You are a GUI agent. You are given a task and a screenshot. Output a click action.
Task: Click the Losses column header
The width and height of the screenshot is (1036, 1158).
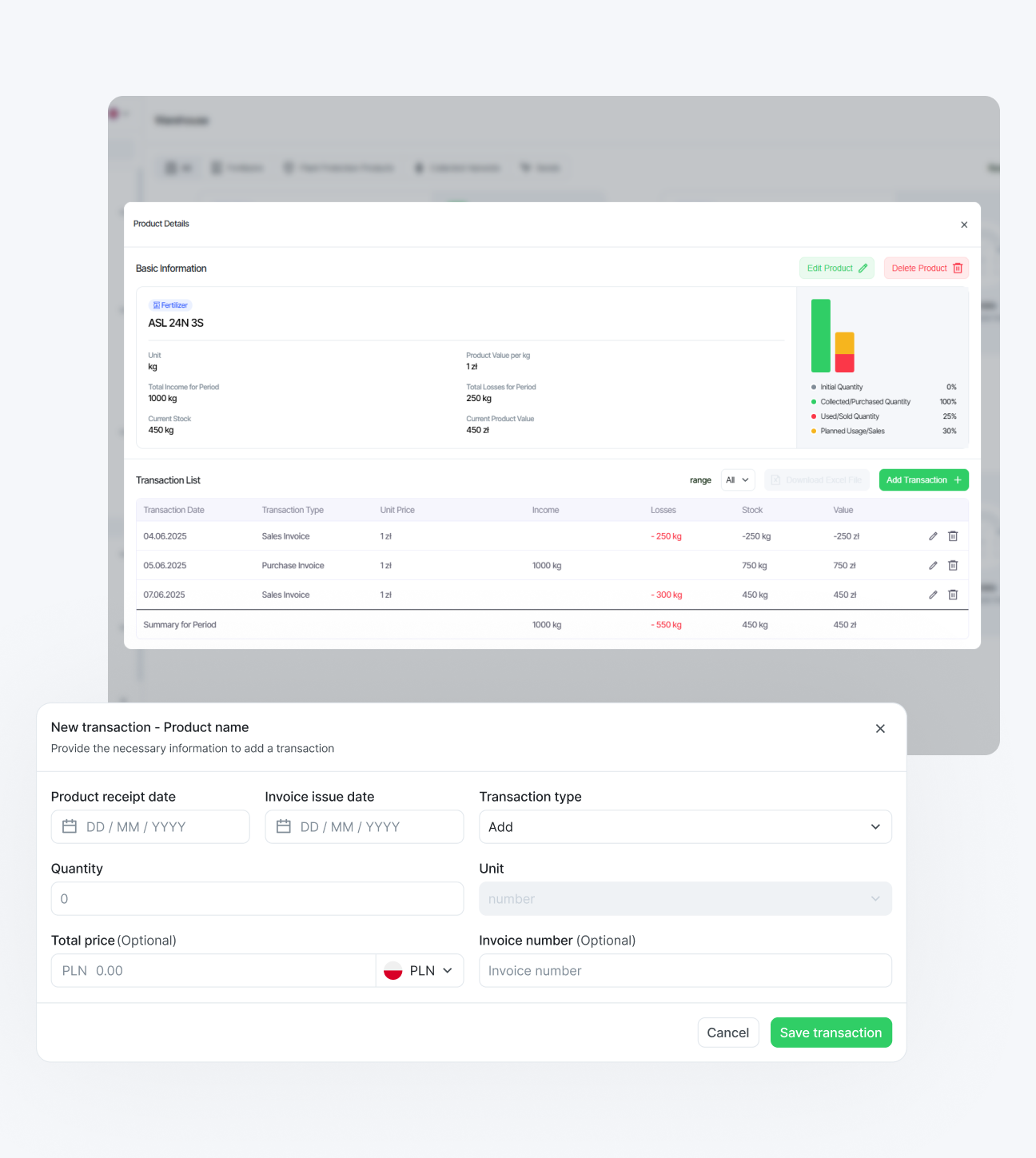(x=663, y=510)
